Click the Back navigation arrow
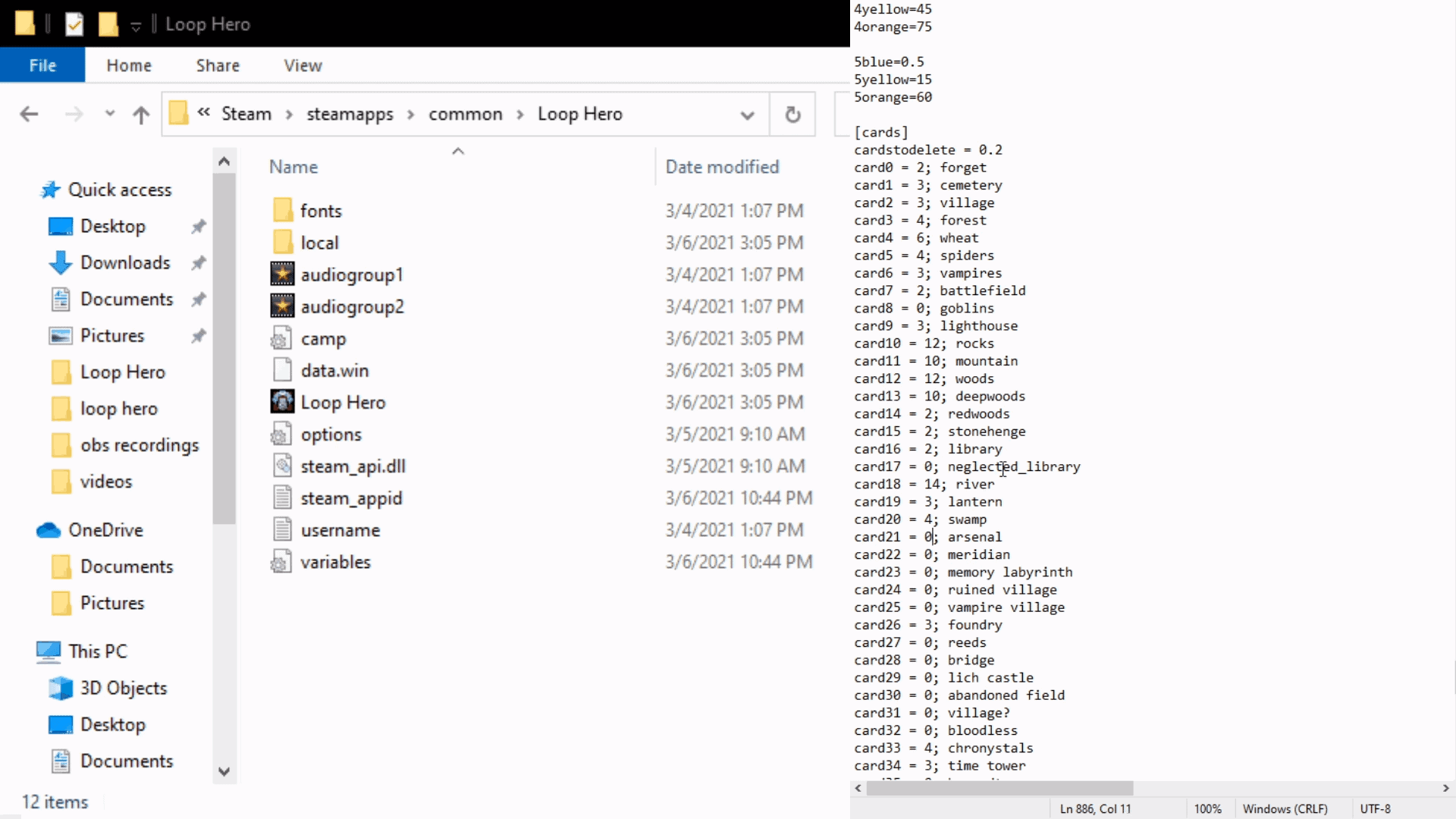This screenshot has height=819, width=1456. tap(29, 114)
